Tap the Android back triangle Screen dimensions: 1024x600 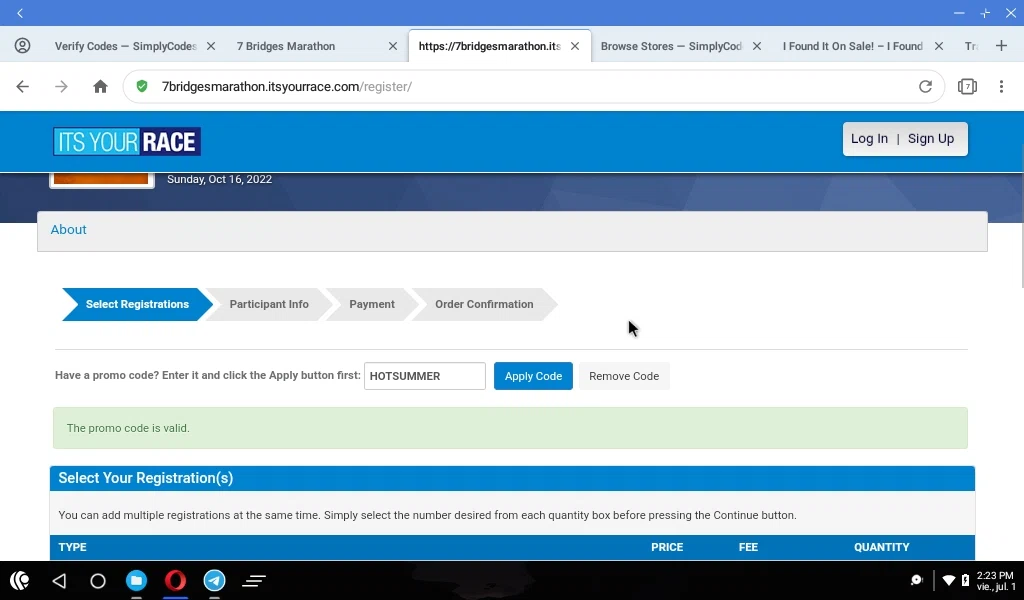click(x=59, y=580)
